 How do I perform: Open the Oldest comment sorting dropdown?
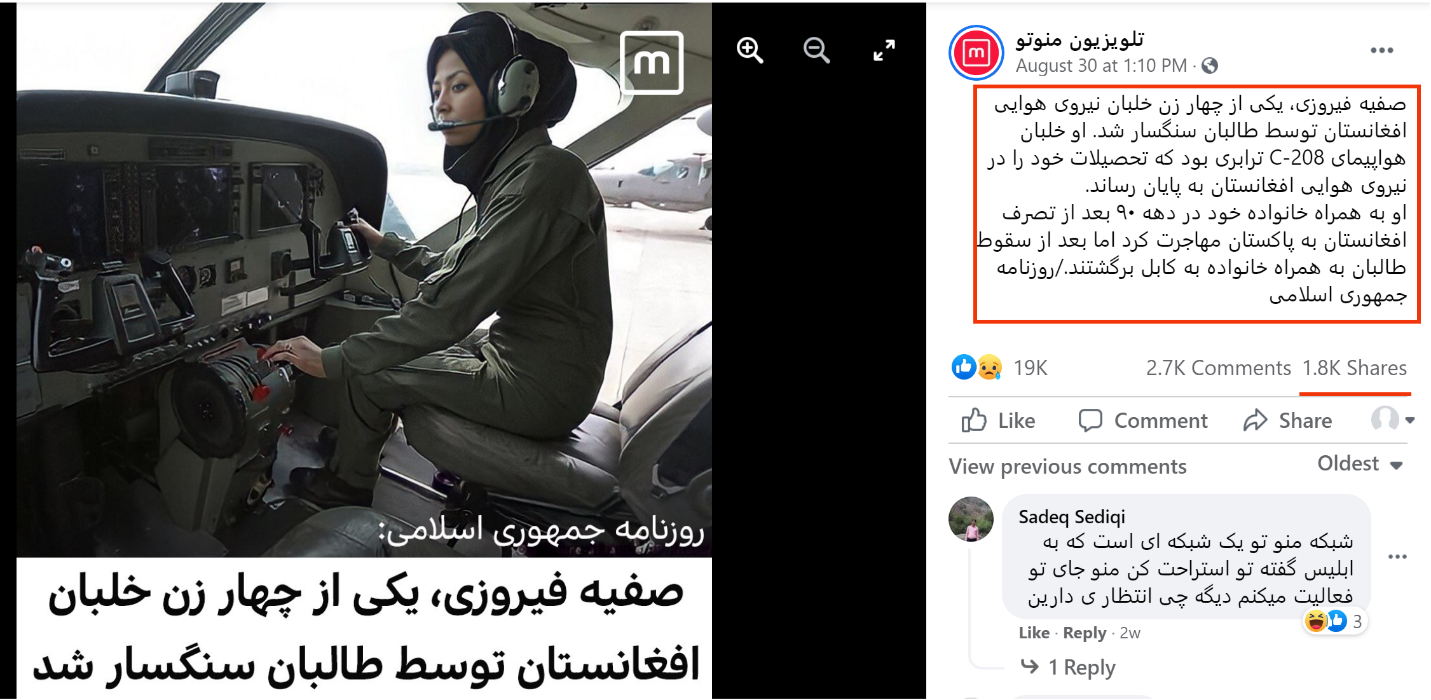(1360, 464)
